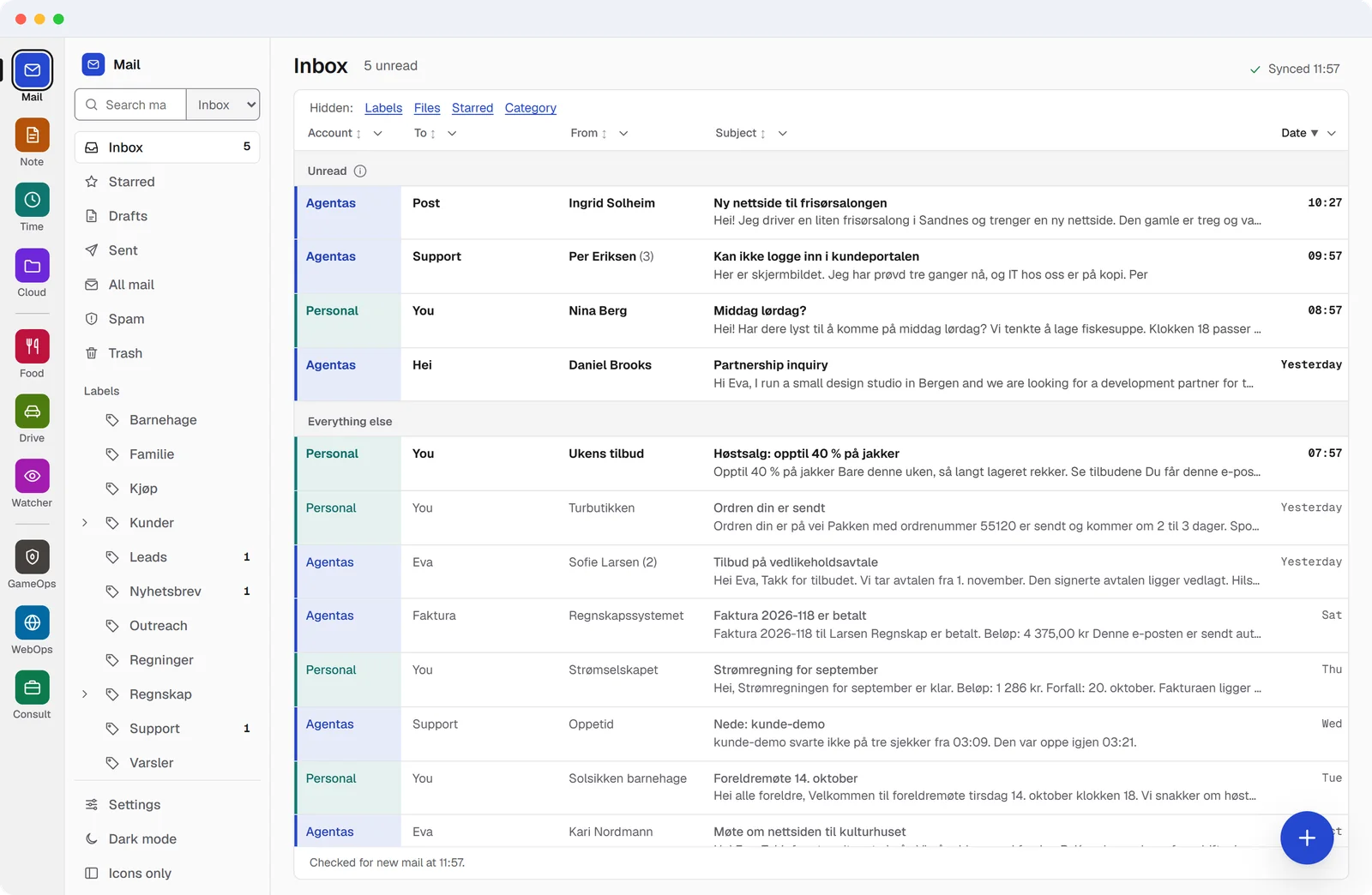
Task: Expand the Regnskap label
Action: pos(85,694)
